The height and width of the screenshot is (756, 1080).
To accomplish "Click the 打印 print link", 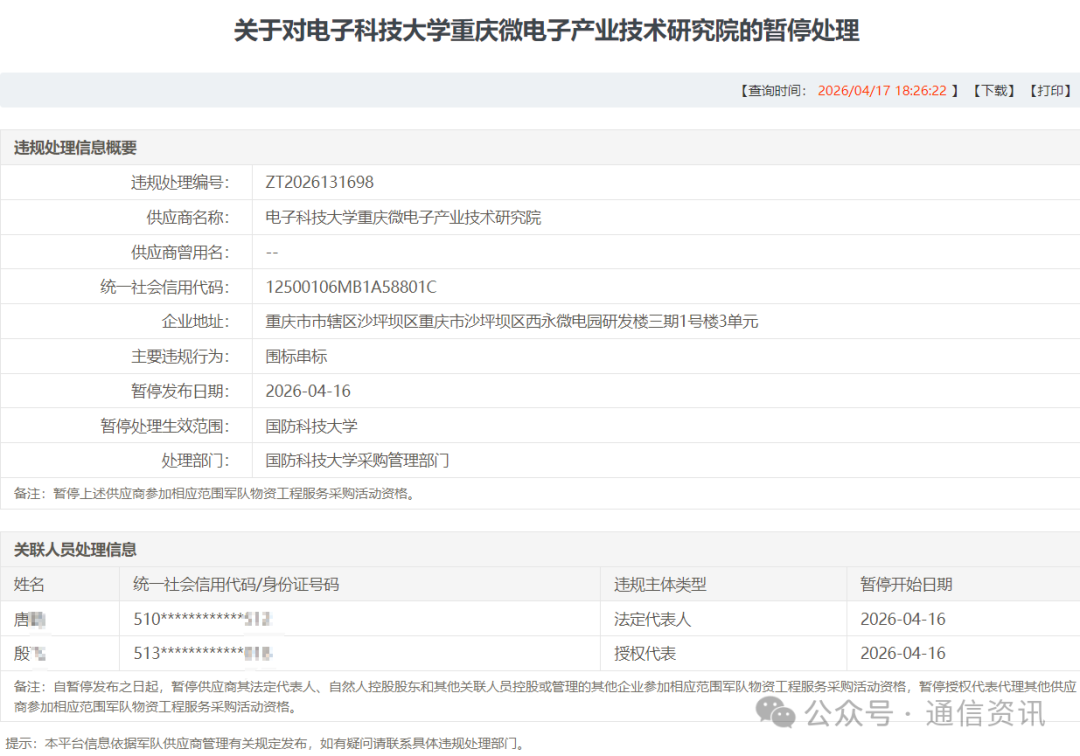I will (x=1050, y=90).
